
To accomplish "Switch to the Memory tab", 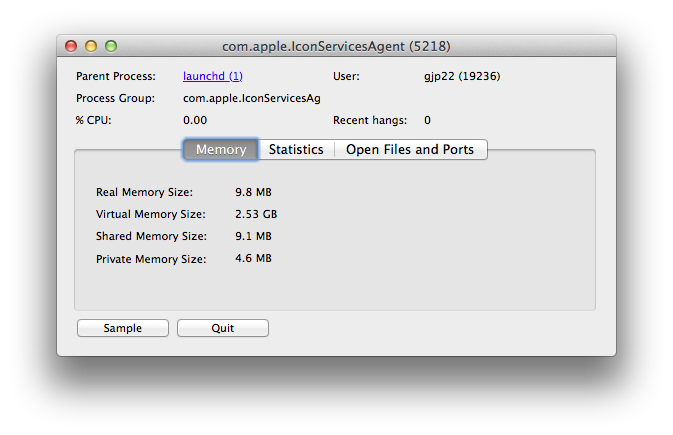I will (x=221, y=149).
